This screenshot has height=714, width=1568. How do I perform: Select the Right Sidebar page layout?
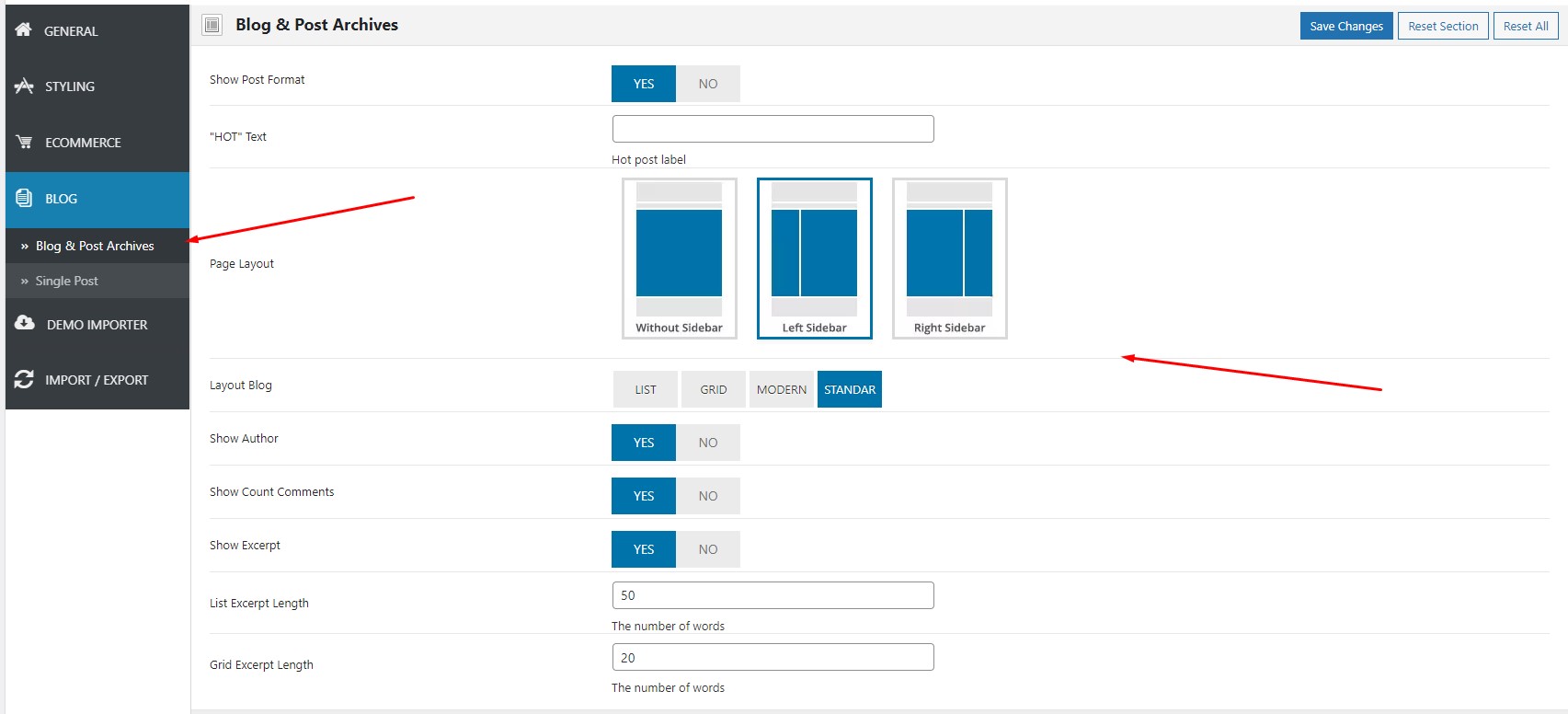click(950, 259)
